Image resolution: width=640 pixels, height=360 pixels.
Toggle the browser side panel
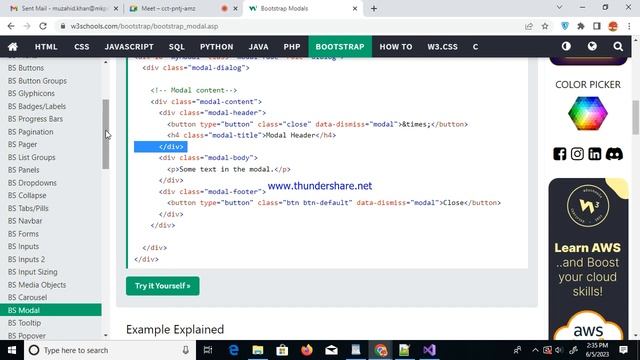(597, 26)
